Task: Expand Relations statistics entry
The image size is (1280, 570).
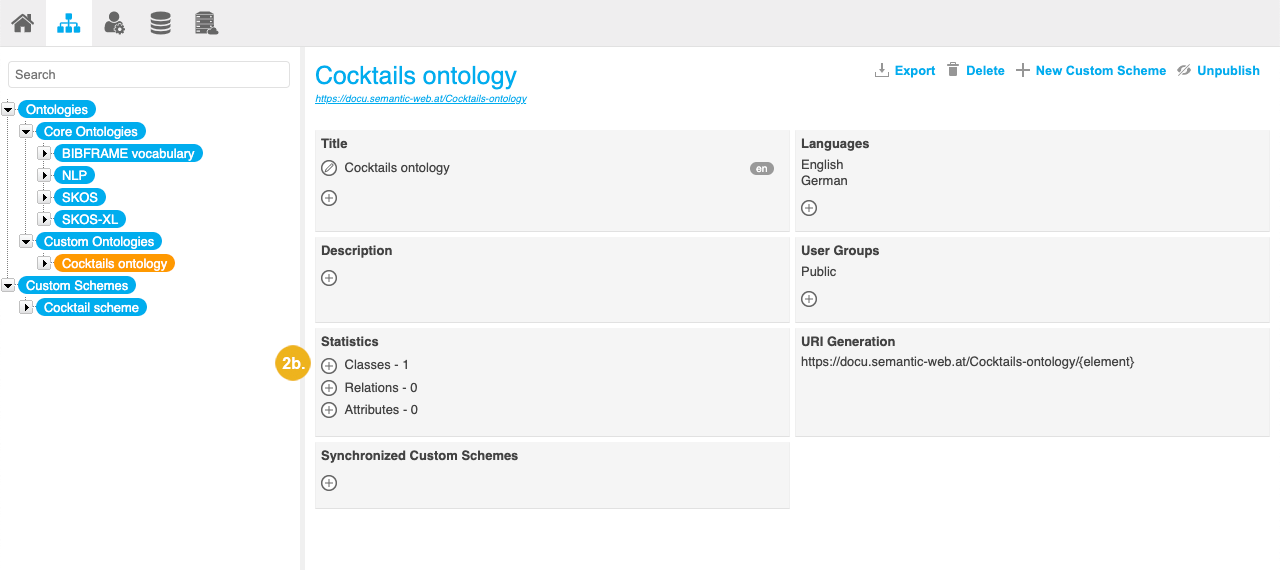Action: [329, 388]
